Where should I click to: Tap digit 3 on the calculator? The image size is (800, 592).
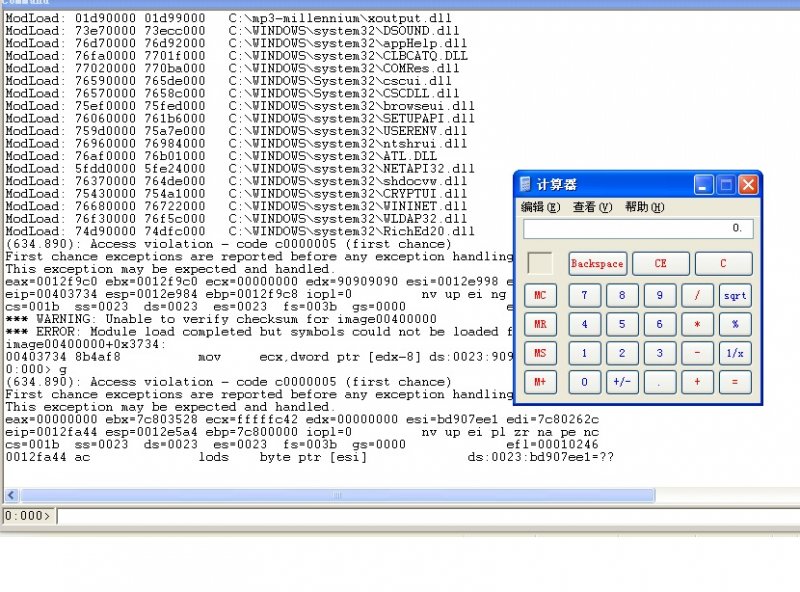pyautogui.click(x=660, y=353)
